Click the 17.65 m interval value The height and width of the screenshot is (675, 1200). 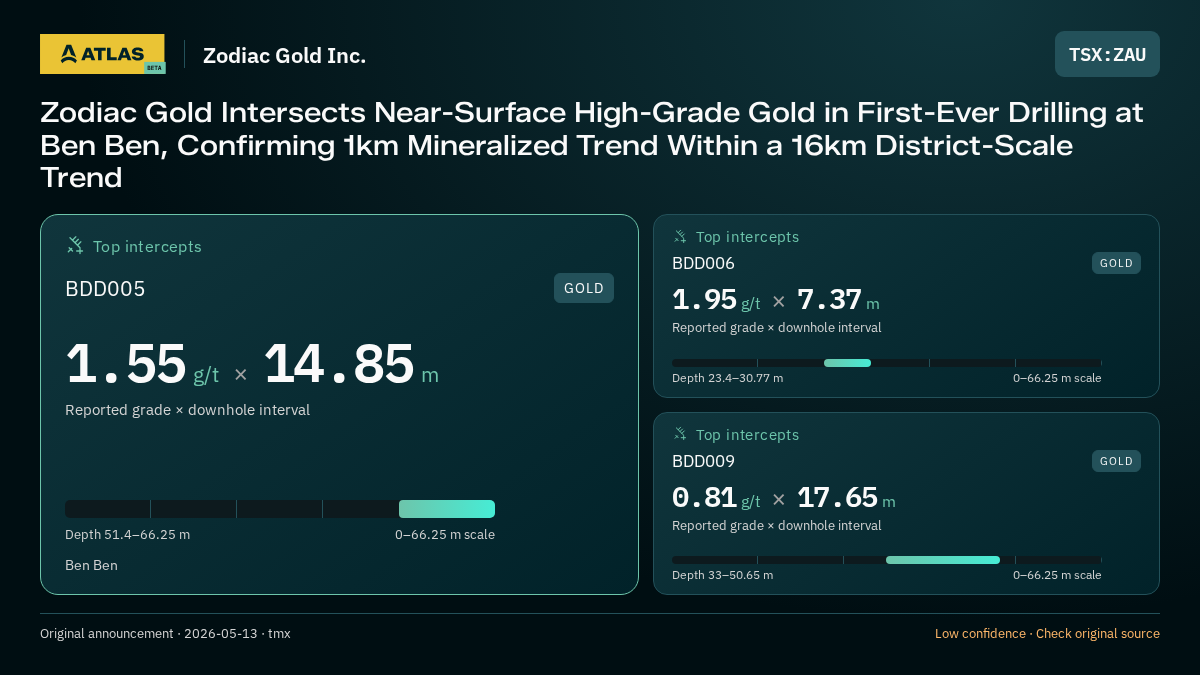coord(846,498)
